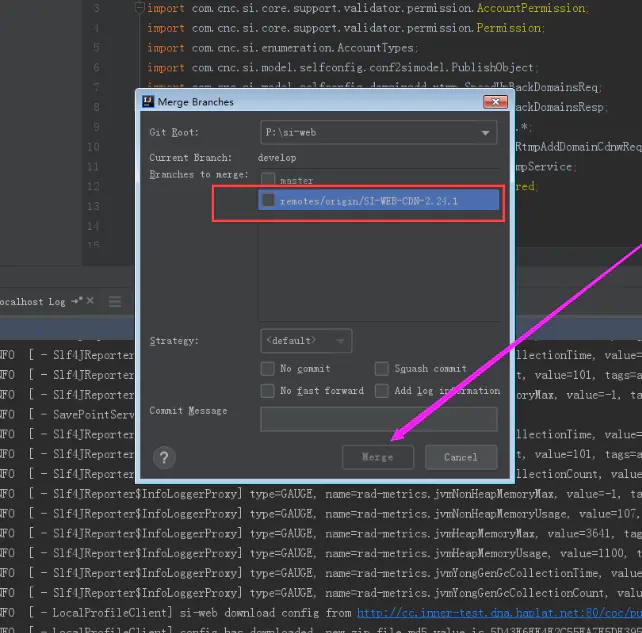Screen dimensions: 642x633
Task: Close the localhost Log tab
Action: coord(90,301)
